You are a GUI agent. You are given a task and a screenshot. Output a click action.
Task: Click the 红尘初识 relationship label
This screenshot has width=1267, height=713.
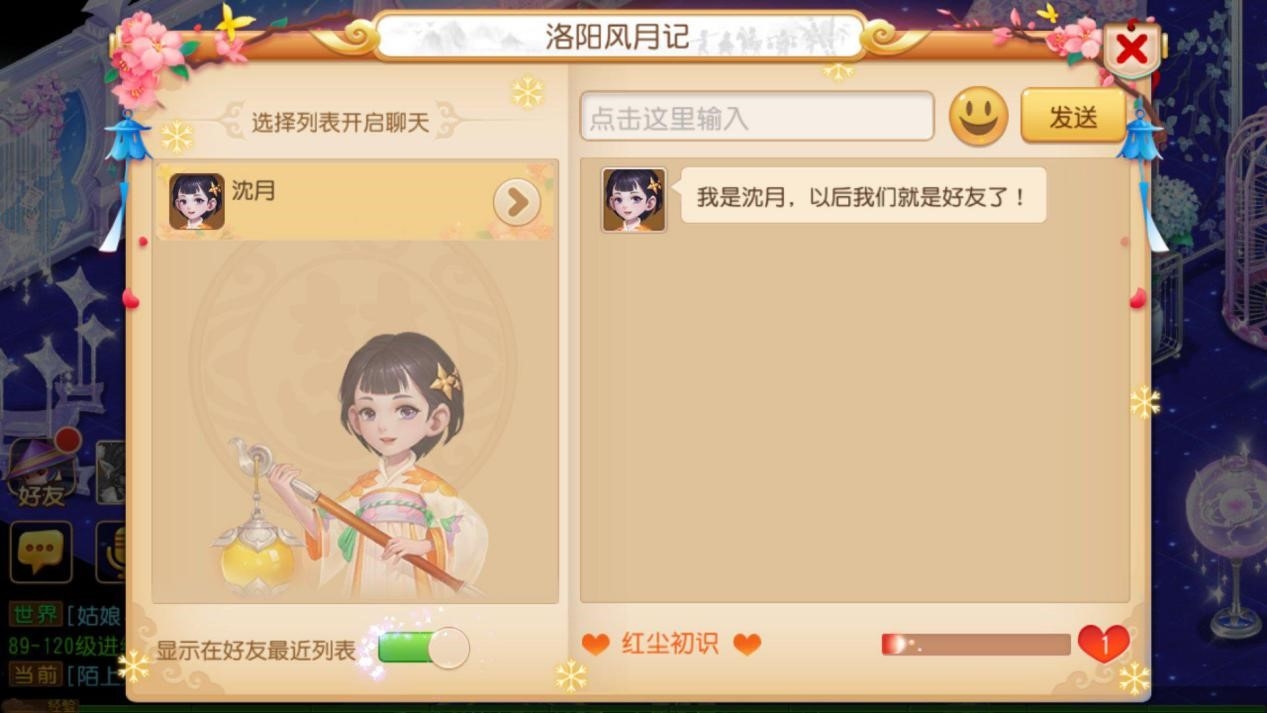[670, 643]
